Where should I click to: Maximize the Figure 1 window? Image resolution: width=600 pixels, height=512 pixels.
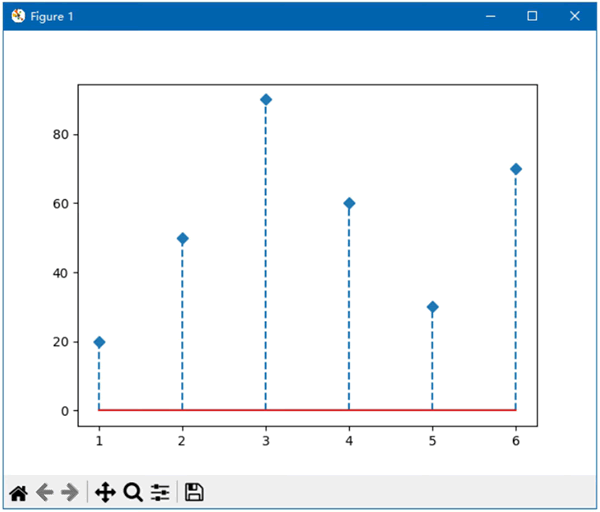point(532,16)
